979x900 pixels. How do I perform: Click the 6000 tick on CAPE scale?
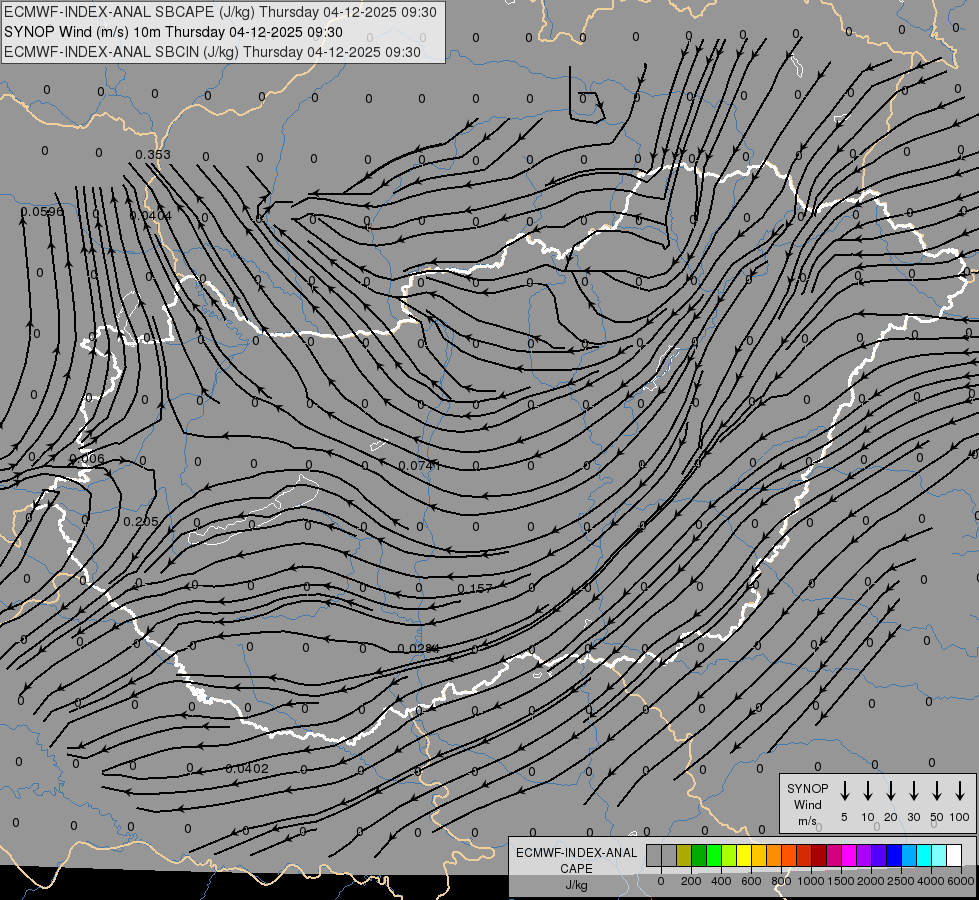point(961,881)
